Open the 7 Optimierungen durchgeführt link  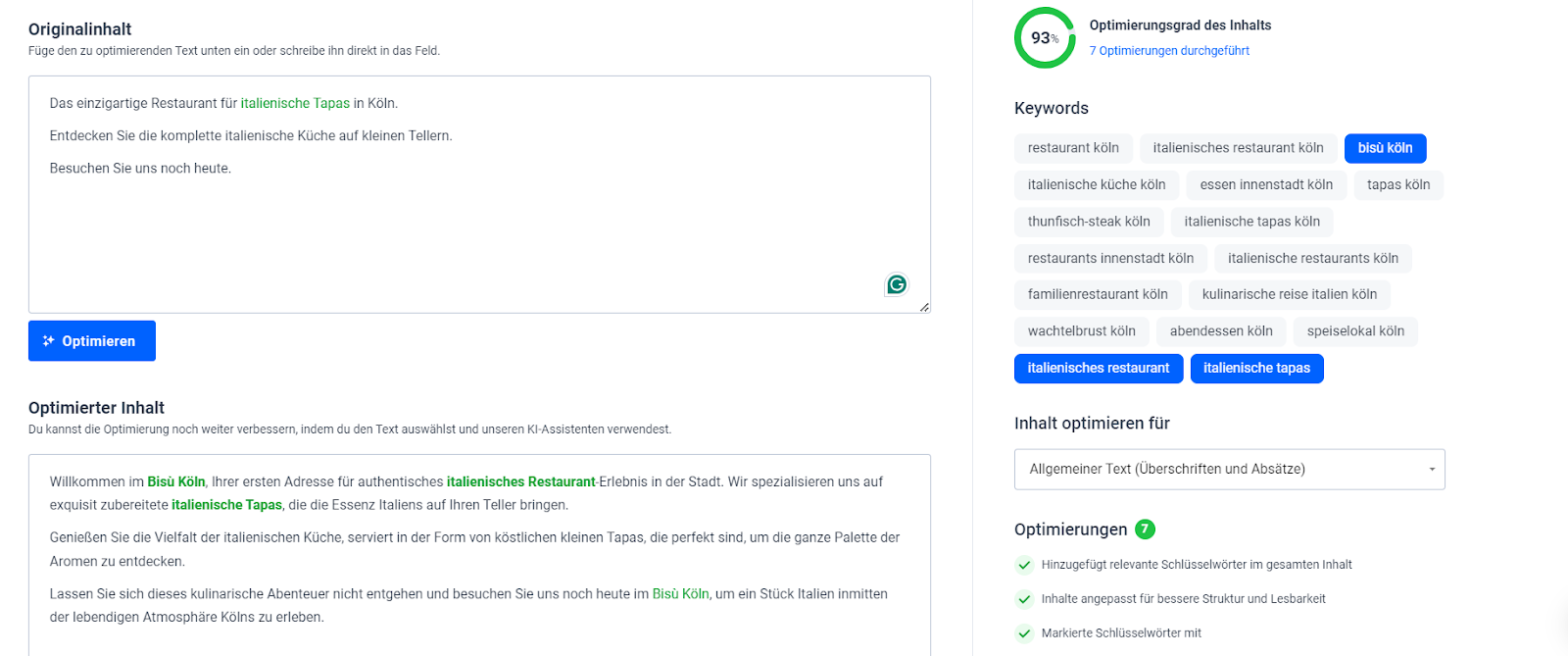tap(1169, 51)
